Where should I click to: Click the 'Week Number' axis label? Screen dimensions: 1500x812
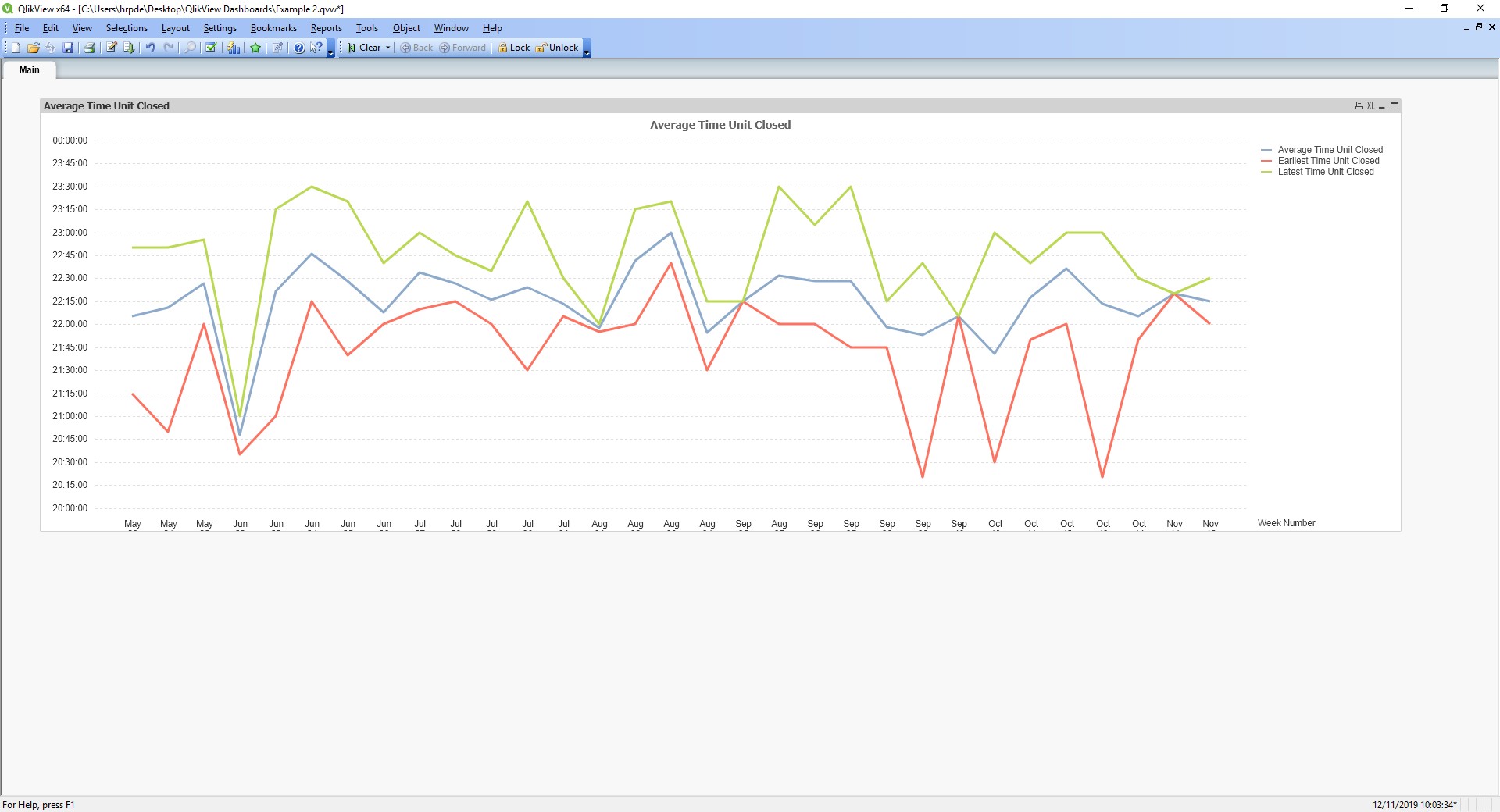click(1286, 523)
